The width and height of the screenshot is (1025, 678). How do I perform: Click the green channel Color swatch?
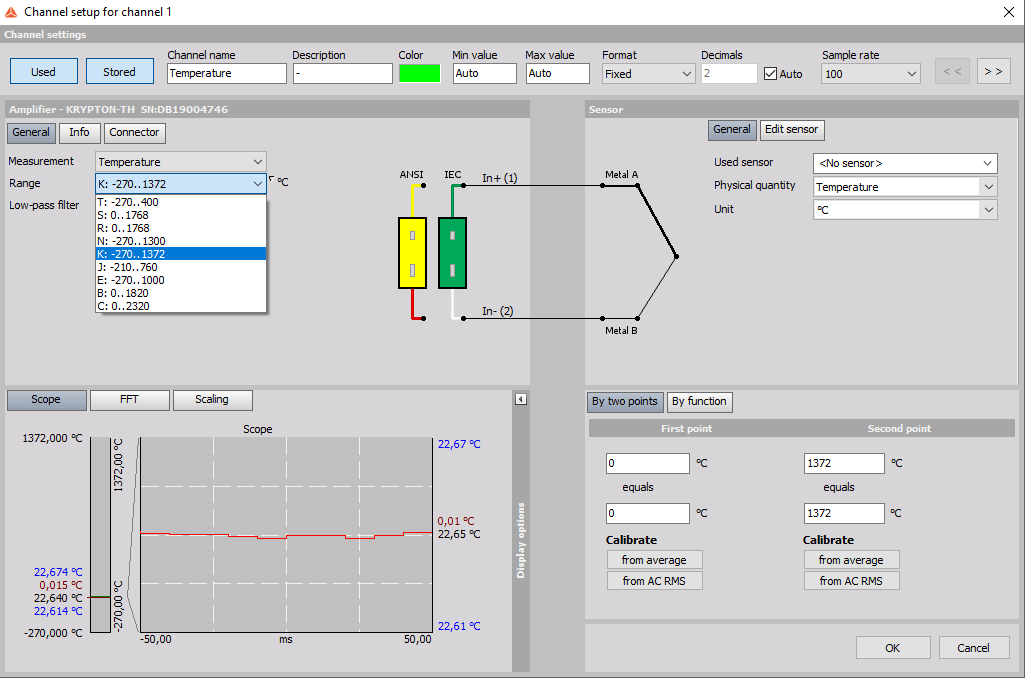coord(420,73)
